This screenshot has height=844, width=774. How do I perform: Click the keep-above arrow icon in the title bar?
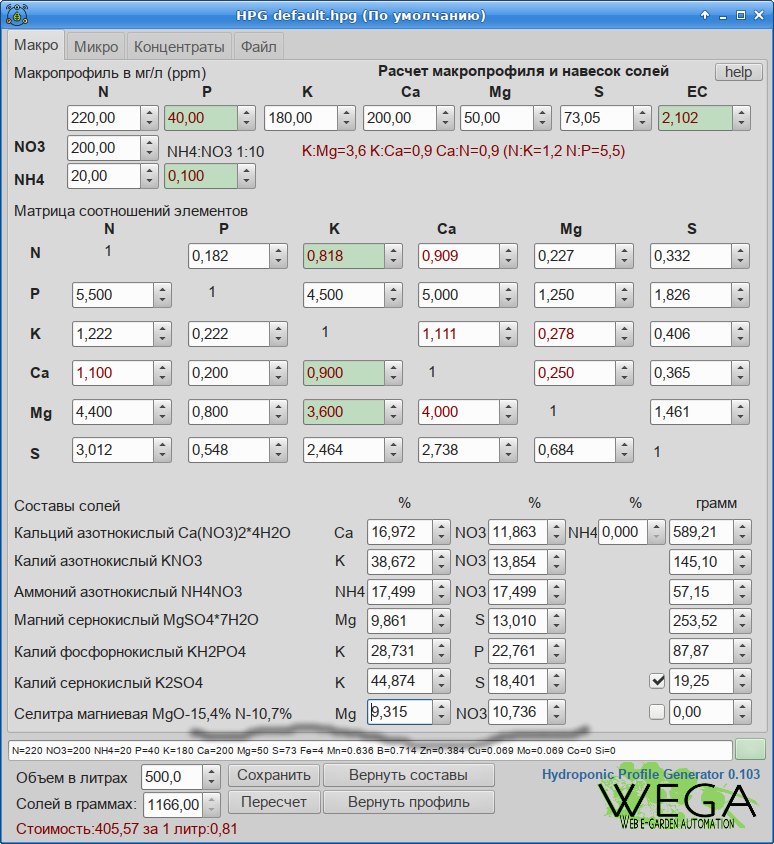pos(705,15)
